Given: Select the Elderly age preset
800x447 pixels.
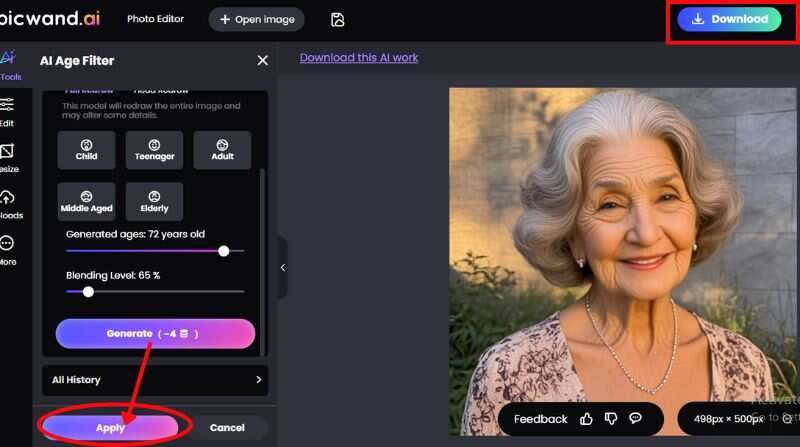Looking at the screenshot, I should [x=154, y=202].
